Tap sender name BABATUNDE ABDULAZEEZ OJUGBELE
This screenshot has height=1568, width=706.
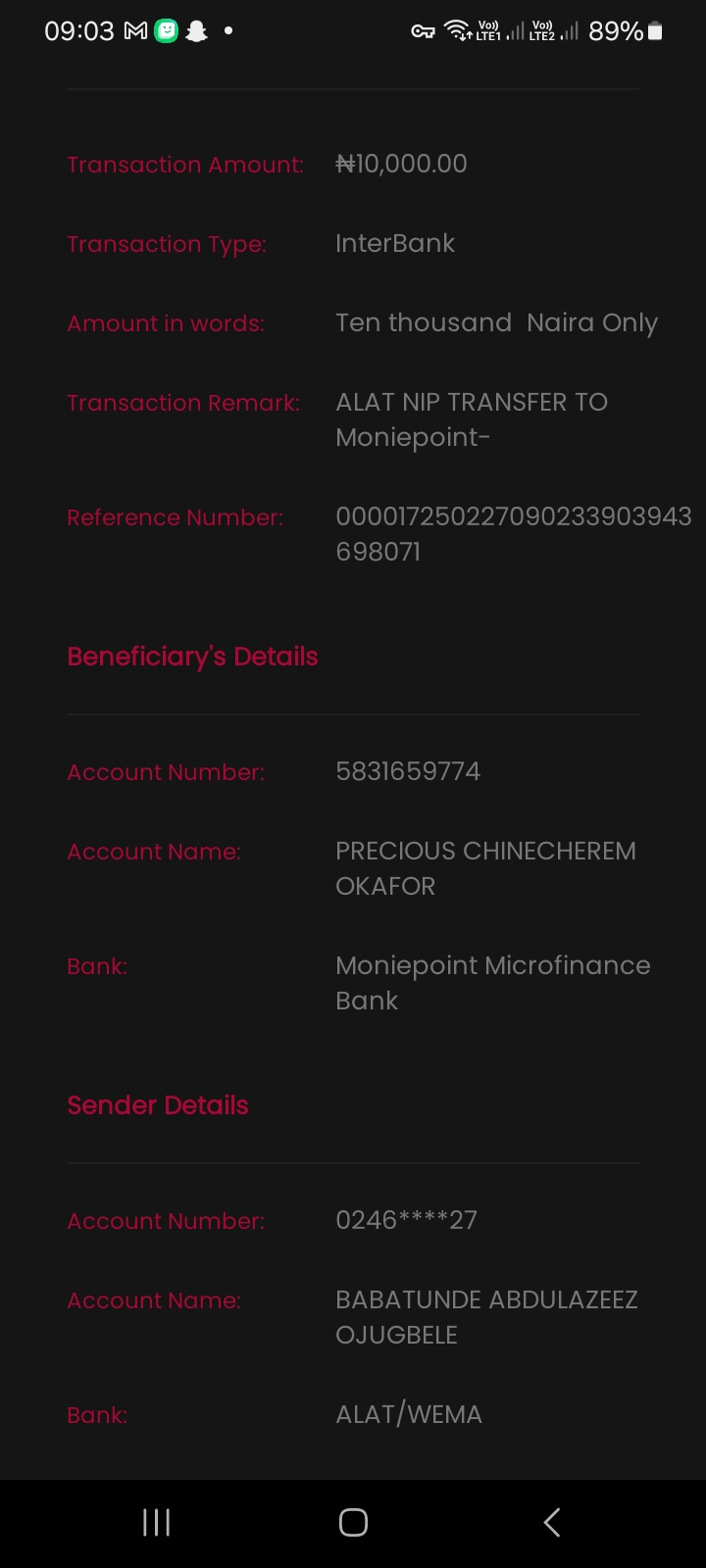(x=486, y=1317)
